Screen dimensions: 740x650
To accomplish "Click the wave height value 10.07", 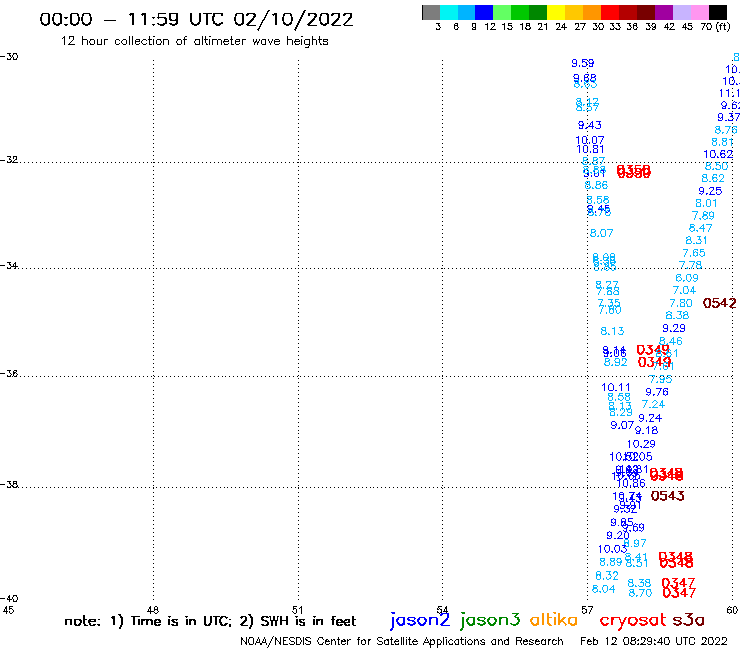I will tap(589, 140).
